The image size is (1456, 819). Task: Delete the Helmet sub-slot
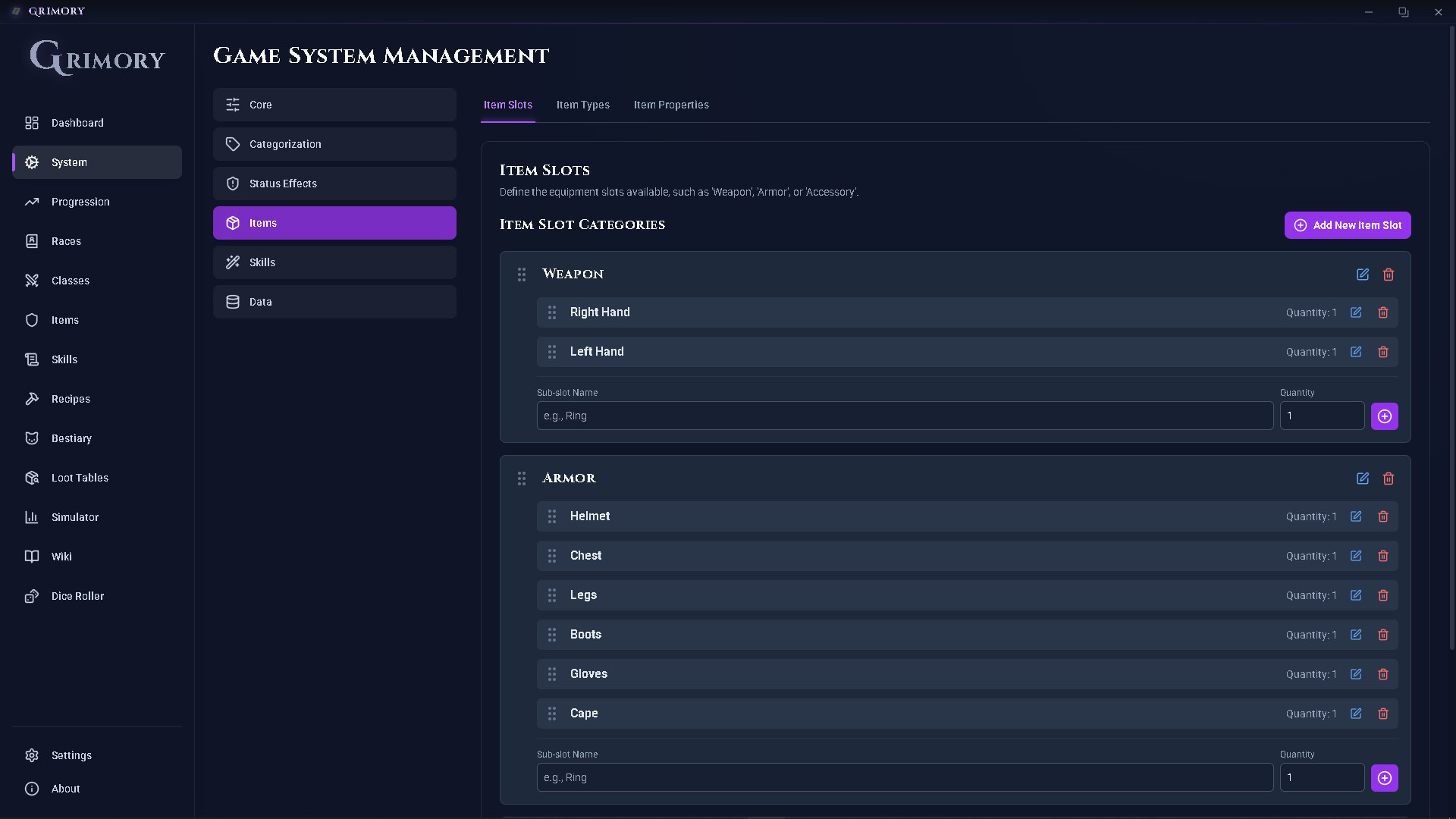coord(1383,516)
